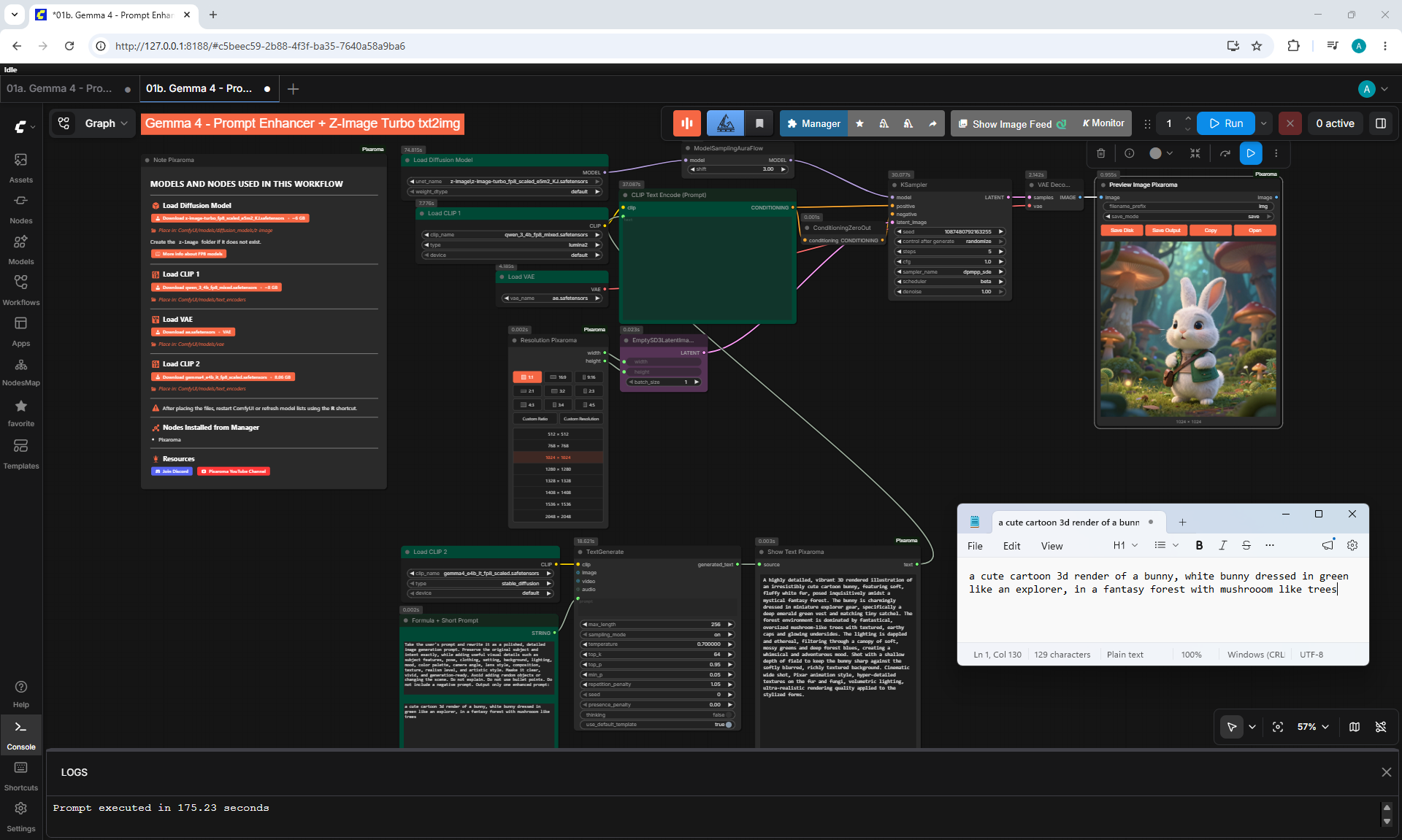Screen dimensions: 1402x840
Task: Expand the Graph dropdown menu
Action: tap(106, 123)
